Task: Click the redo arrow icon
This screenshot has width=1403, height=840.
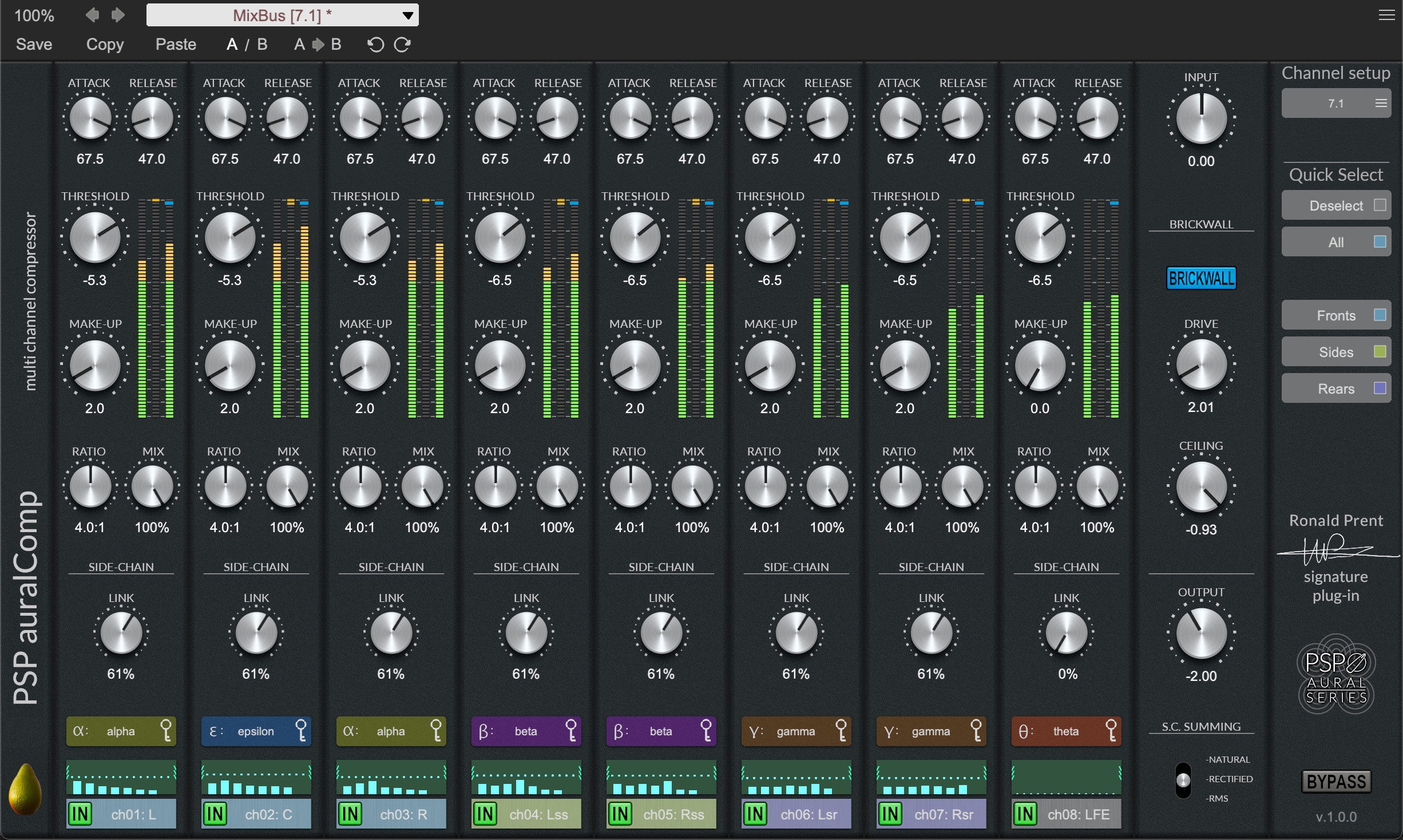Action: pos(403,44)
